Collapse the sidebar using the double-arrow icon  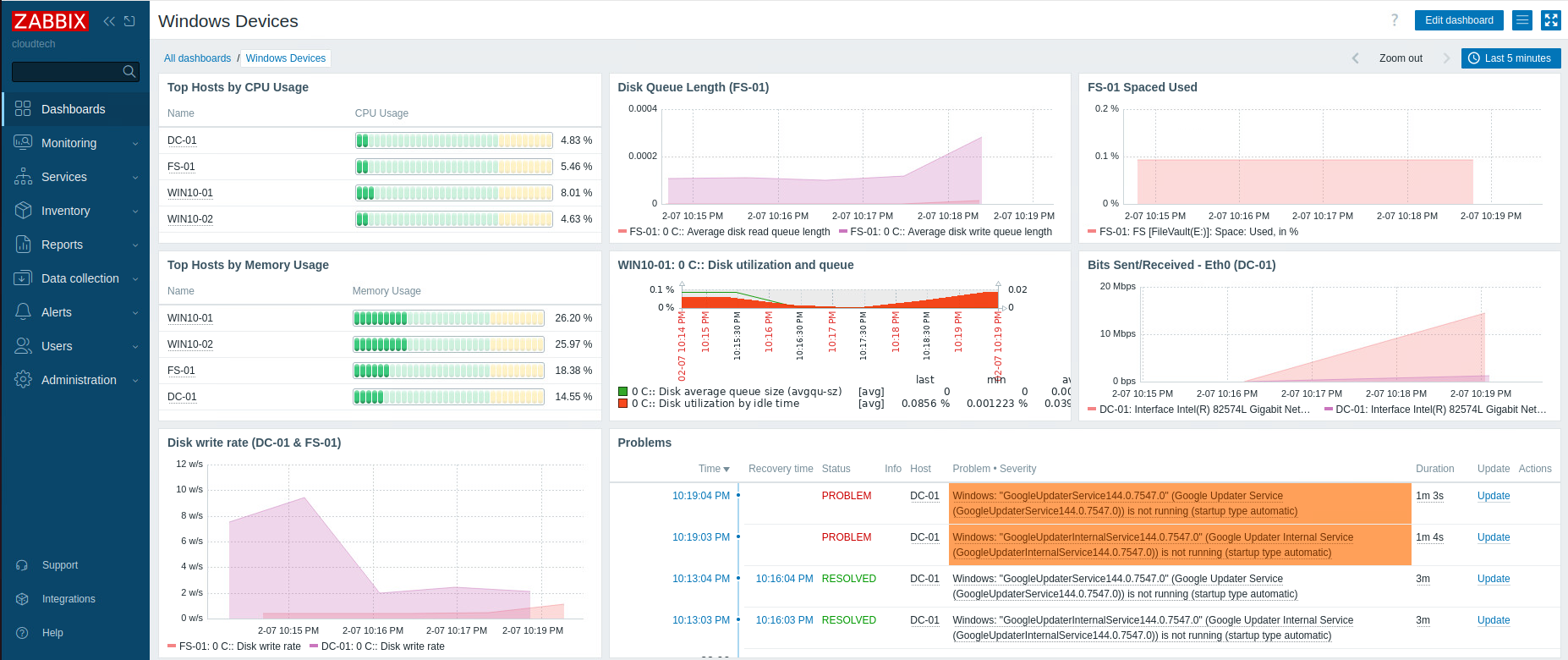pos(109,21)
